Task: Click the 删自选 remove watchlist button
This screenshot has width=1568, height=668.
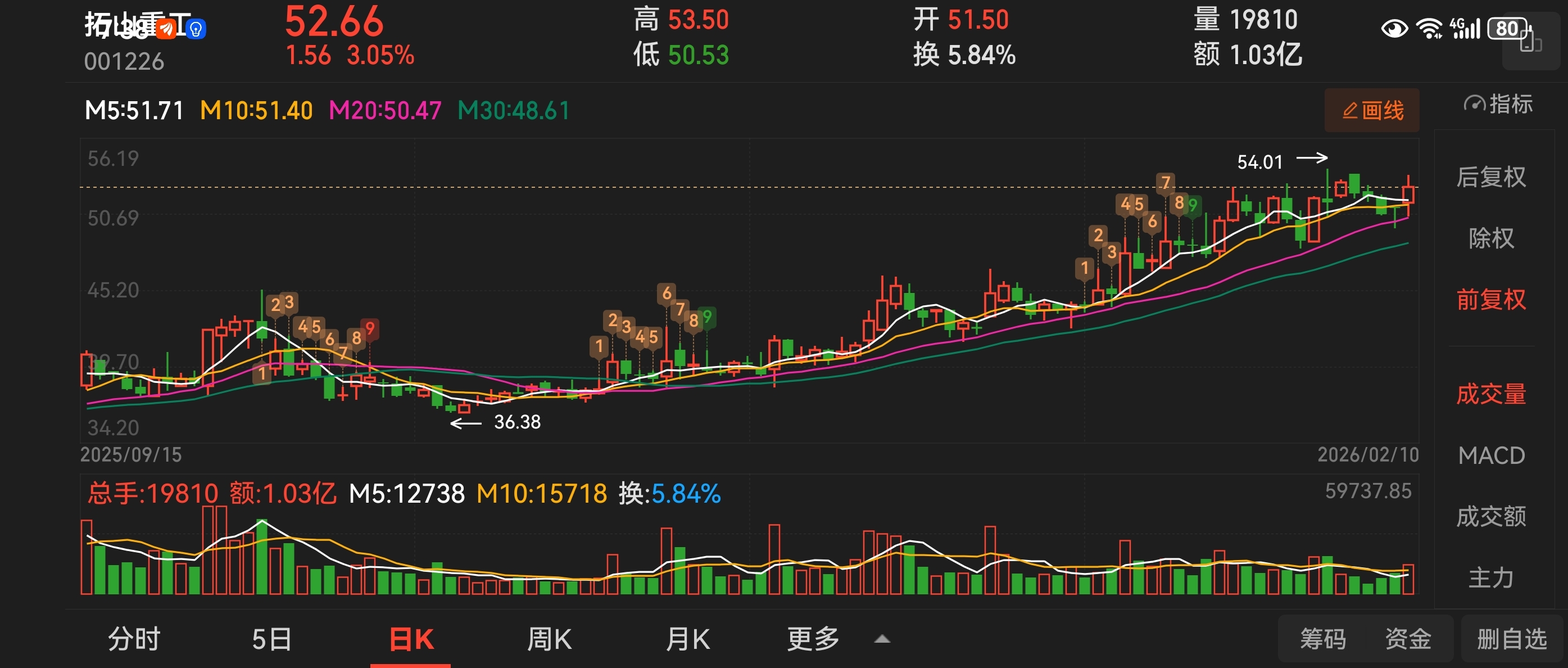Action: (x=1511, y=639)
